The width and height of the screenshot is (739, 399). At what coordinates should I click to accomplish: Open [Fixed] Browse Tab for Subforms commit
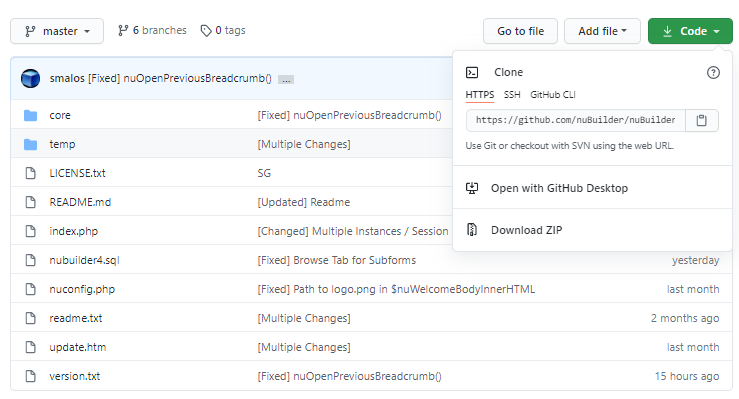point(337,260)
